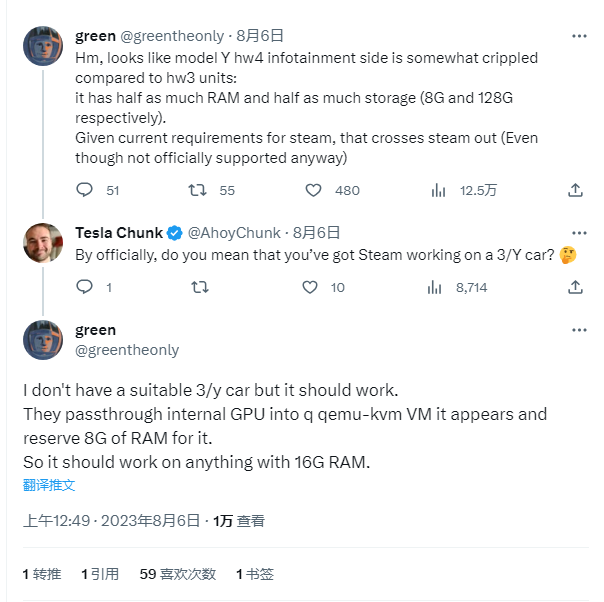Open Tesla Chunk's profile avatar

tap(43, 243)
